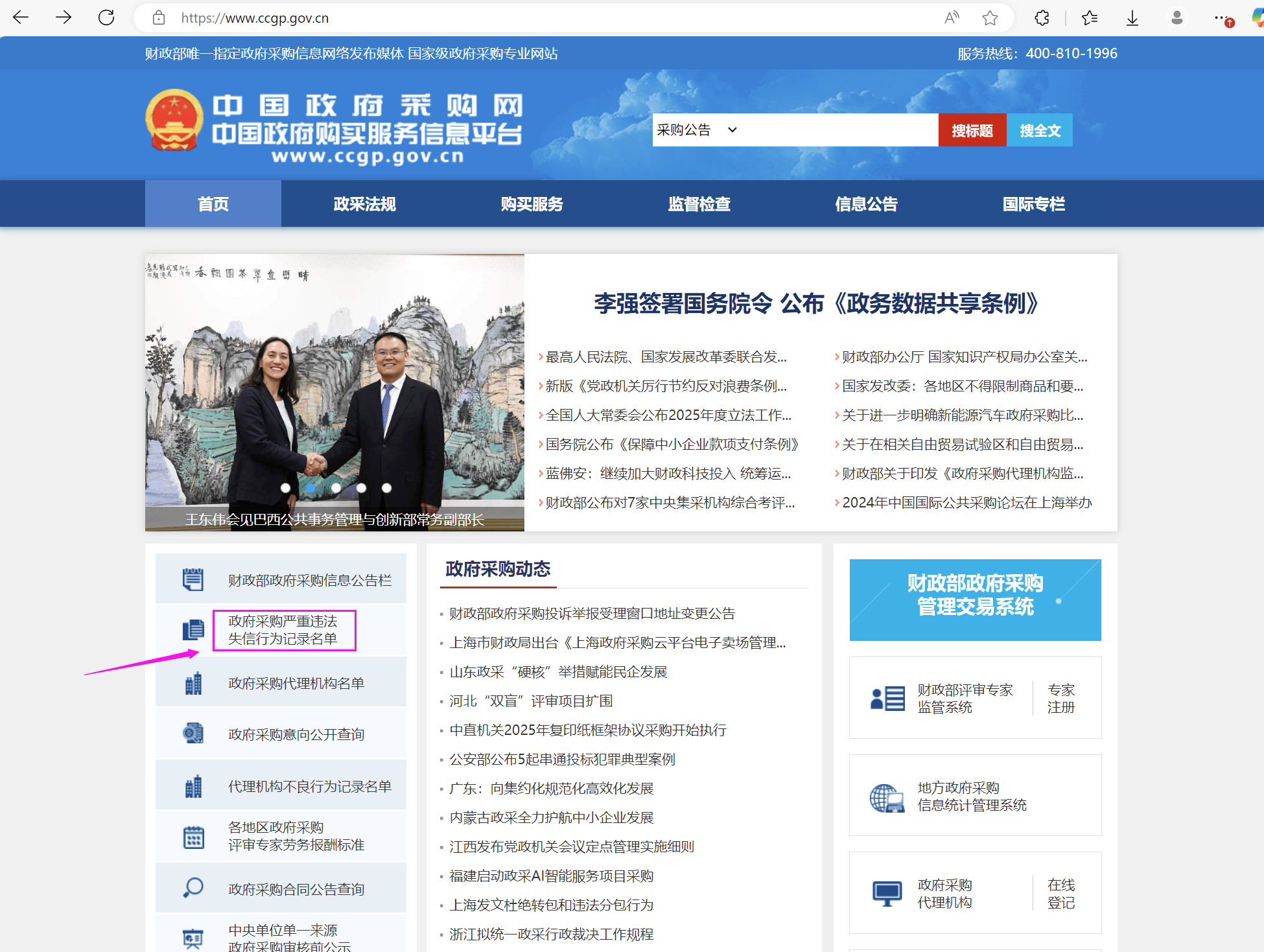Open the 监督检查 navigation menu
Viewport: 1264px width, 952px height.
pos(699,204)
